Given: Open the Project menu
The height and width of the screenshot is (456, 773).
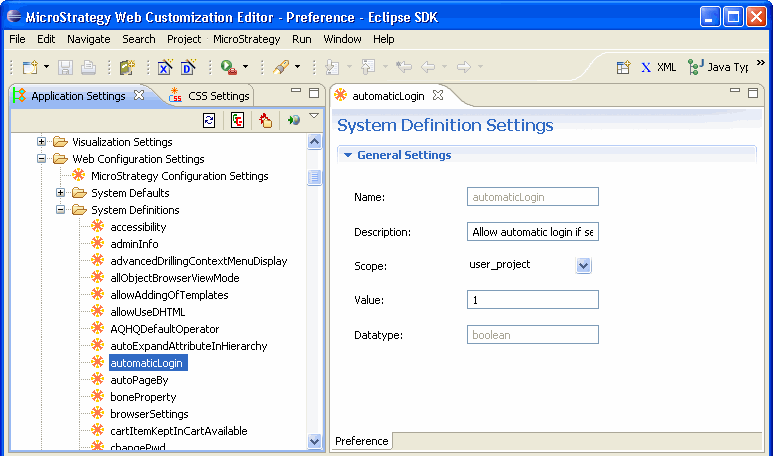Looking at the screenshot, I should (184, 39).
